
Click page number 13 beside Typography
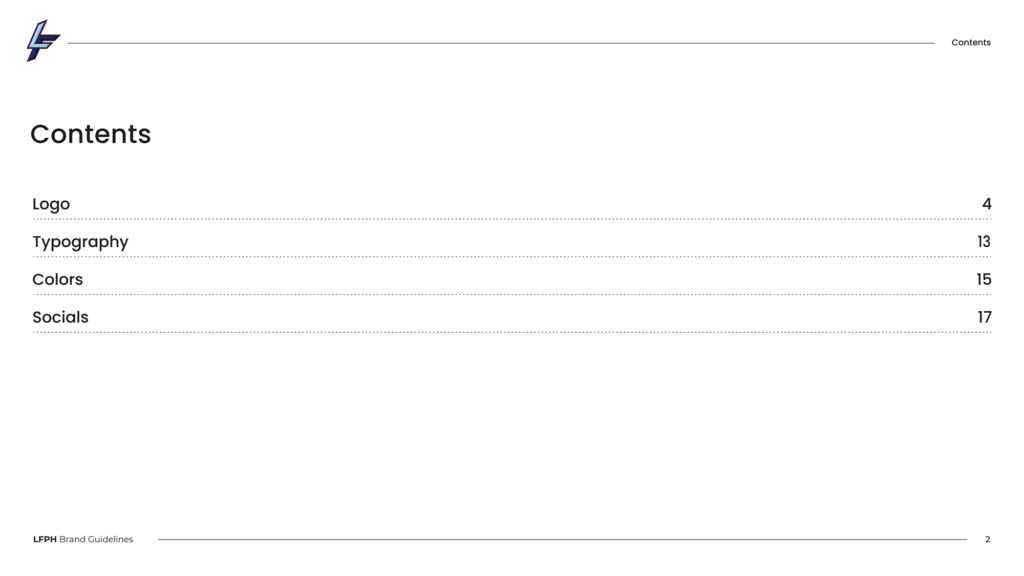[x=984, y=242]
